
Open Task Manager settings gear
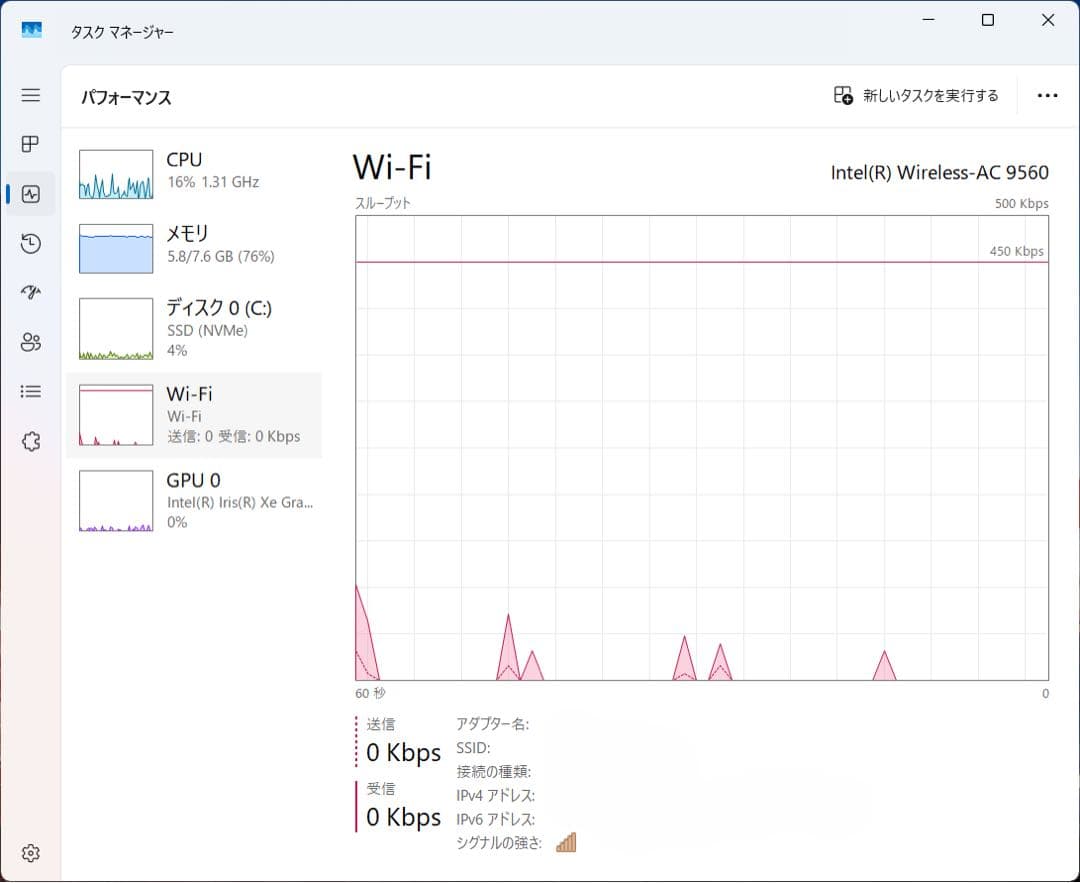30,852
